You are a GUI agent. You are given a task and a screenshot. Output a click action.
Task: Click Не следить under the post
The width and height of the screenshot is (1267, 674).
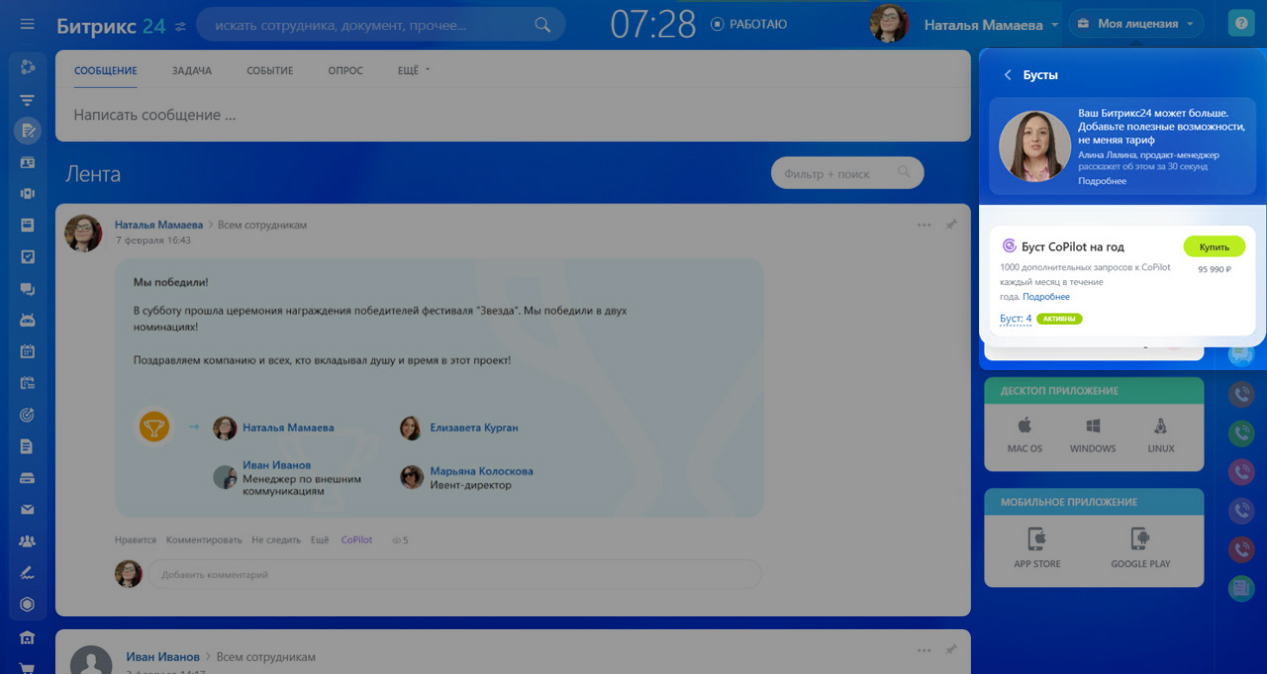[x=276, y=540]
